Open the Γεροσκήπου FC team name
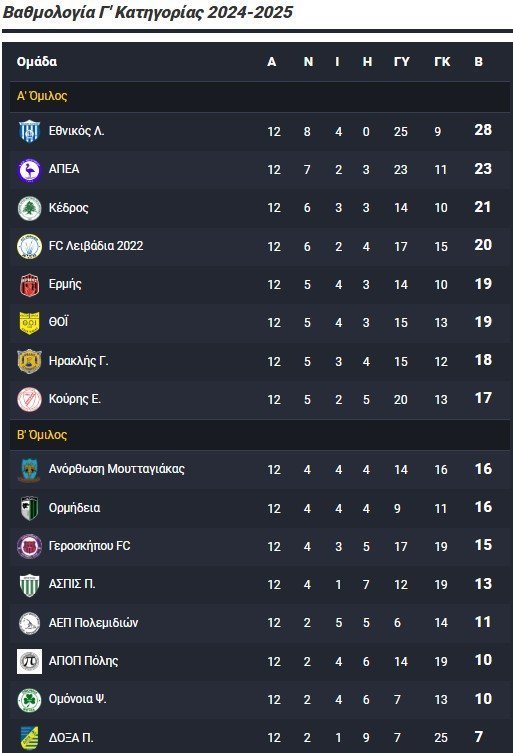 (89, 546)
